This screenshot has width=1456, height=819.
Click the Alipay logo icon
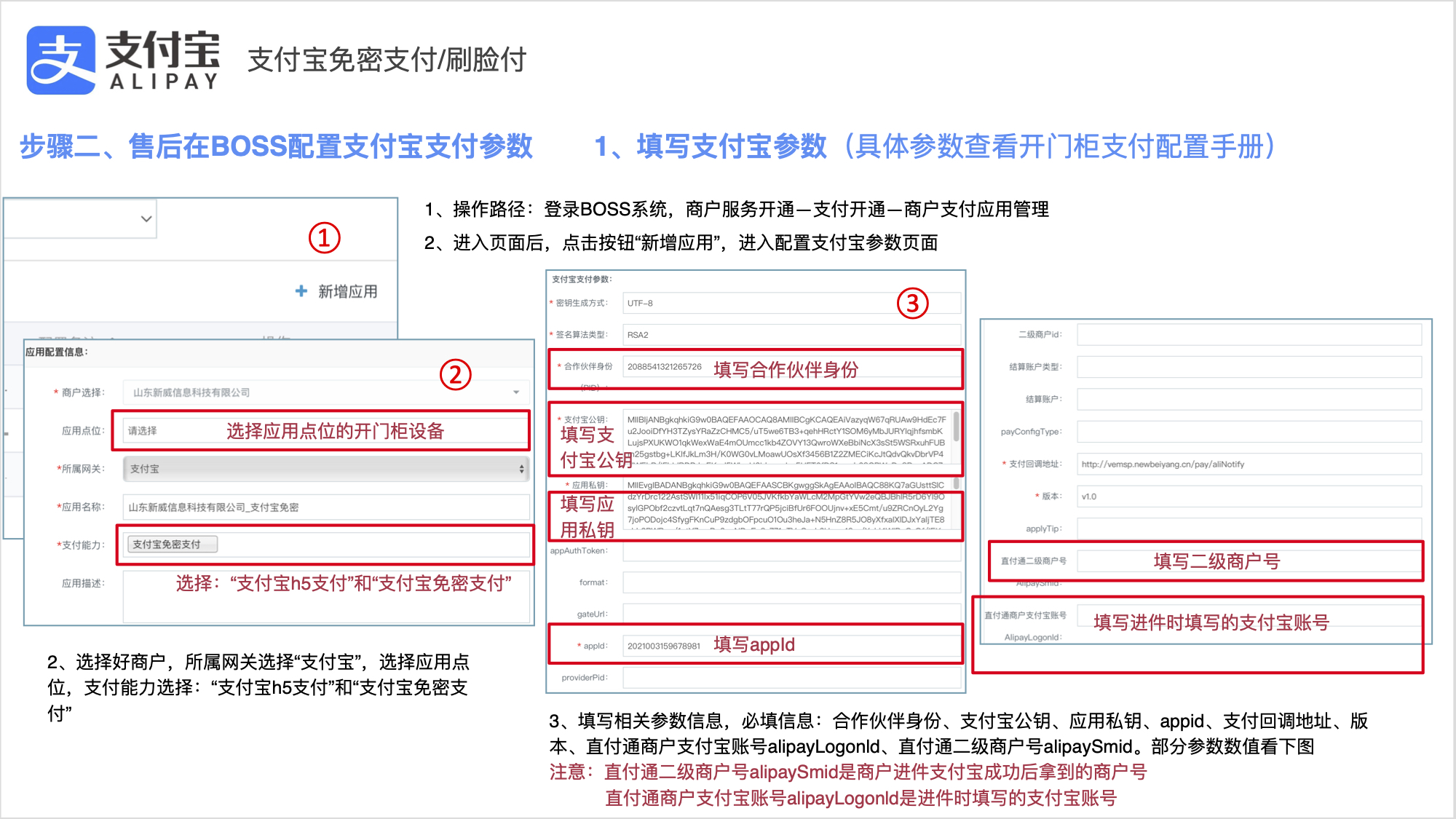(x=61, y=60)
